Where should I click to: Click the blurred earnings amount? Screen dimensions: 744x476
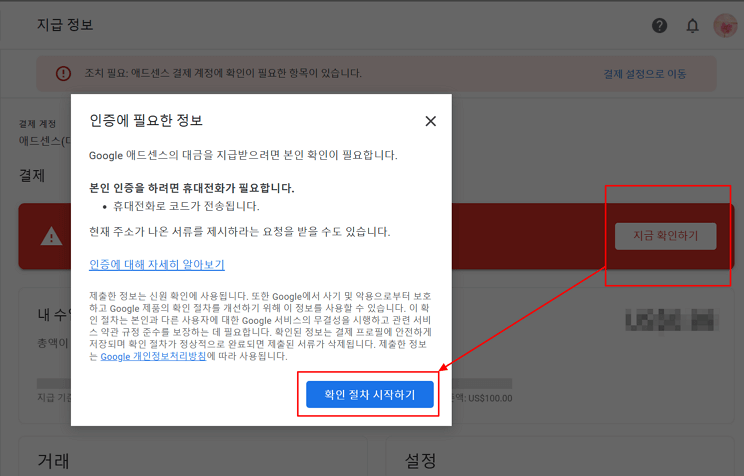(671, 319)
